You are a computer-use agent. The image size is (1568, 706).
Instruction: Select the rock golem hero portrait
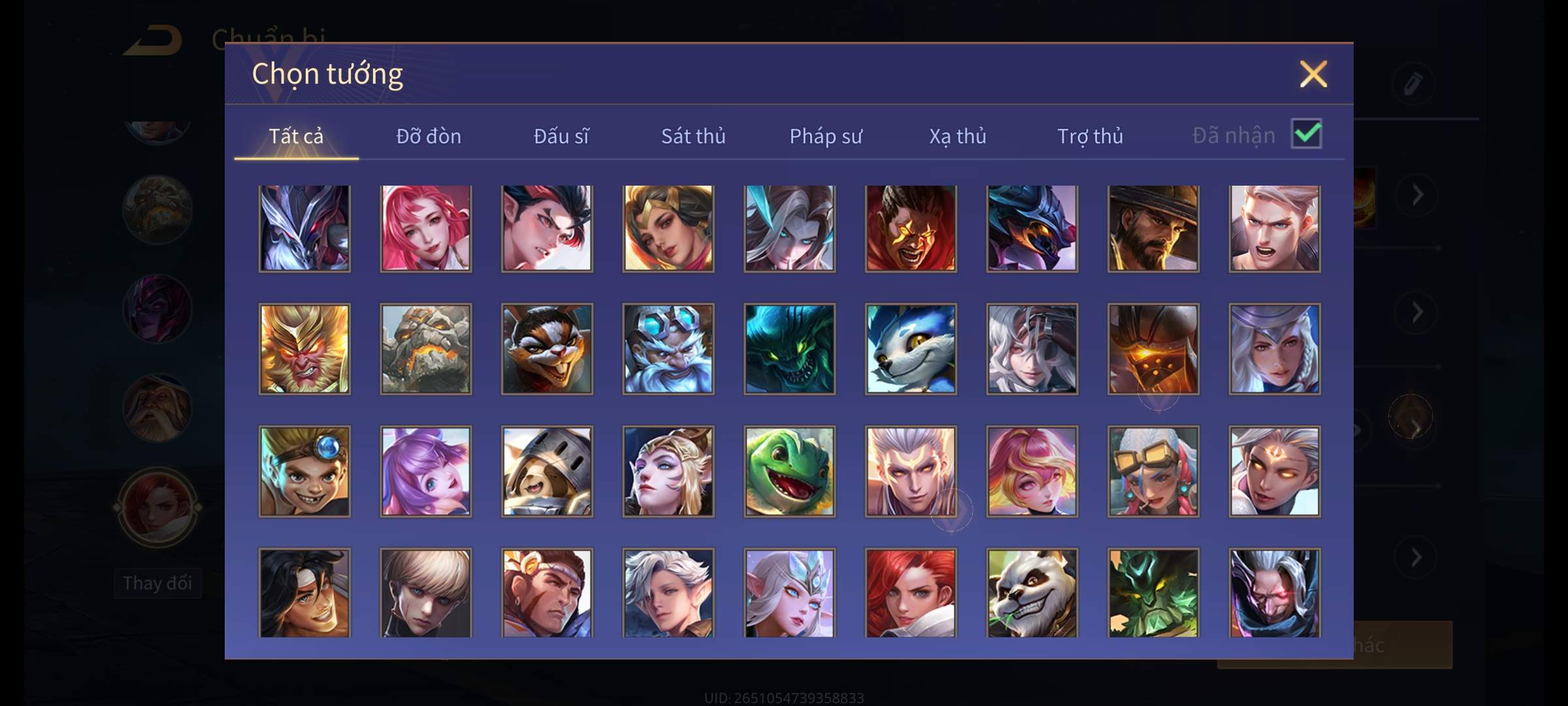pos(426,349)
